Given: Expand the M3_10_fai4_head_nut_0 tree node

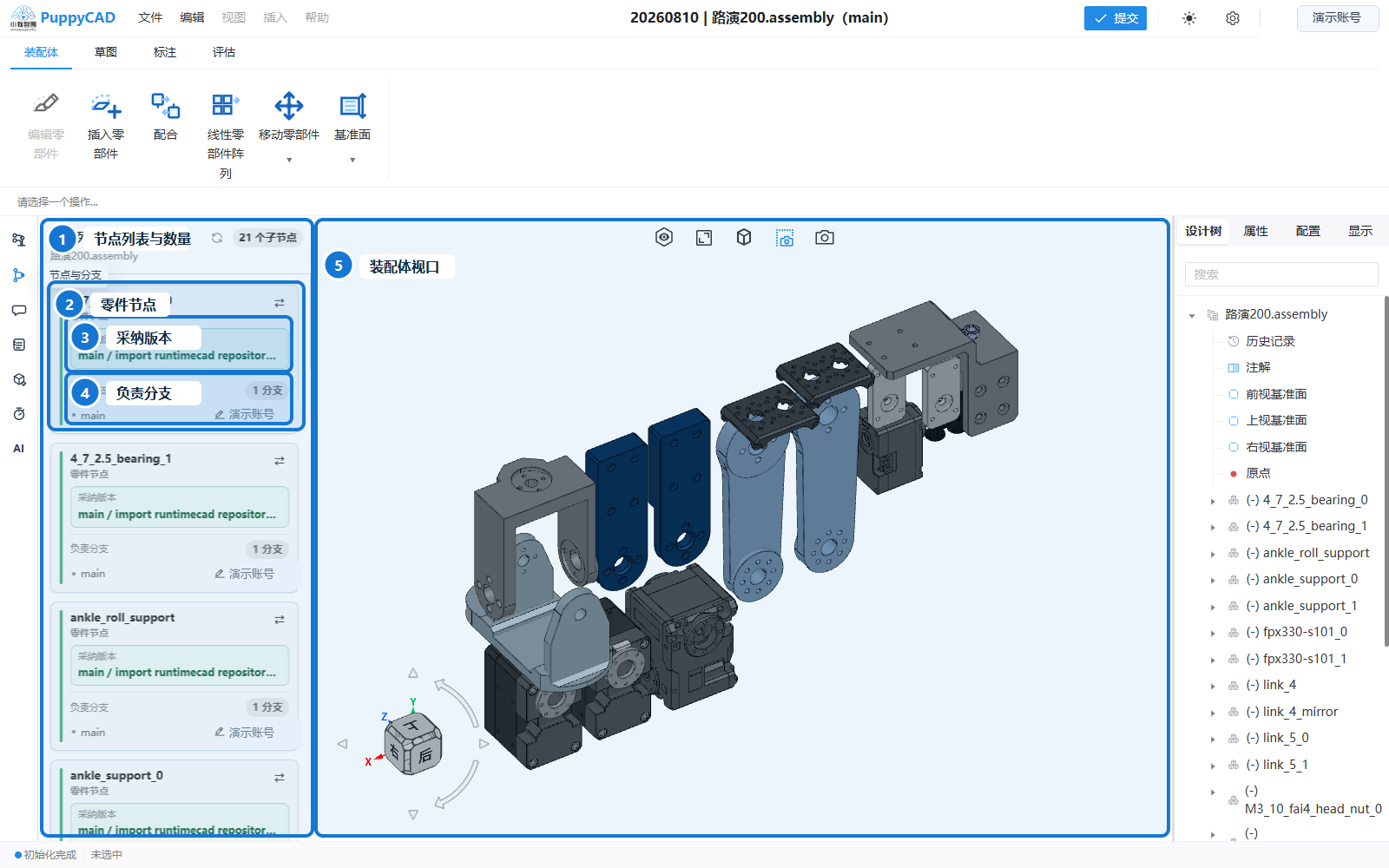Looking at the screenshot, I should 1213,792.
